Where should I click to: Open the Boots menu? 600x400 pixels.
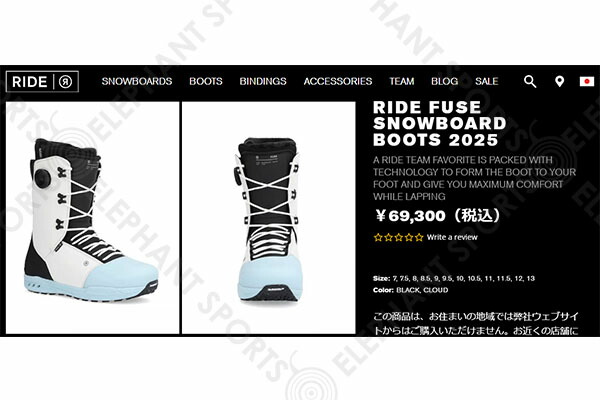[206, 81]
